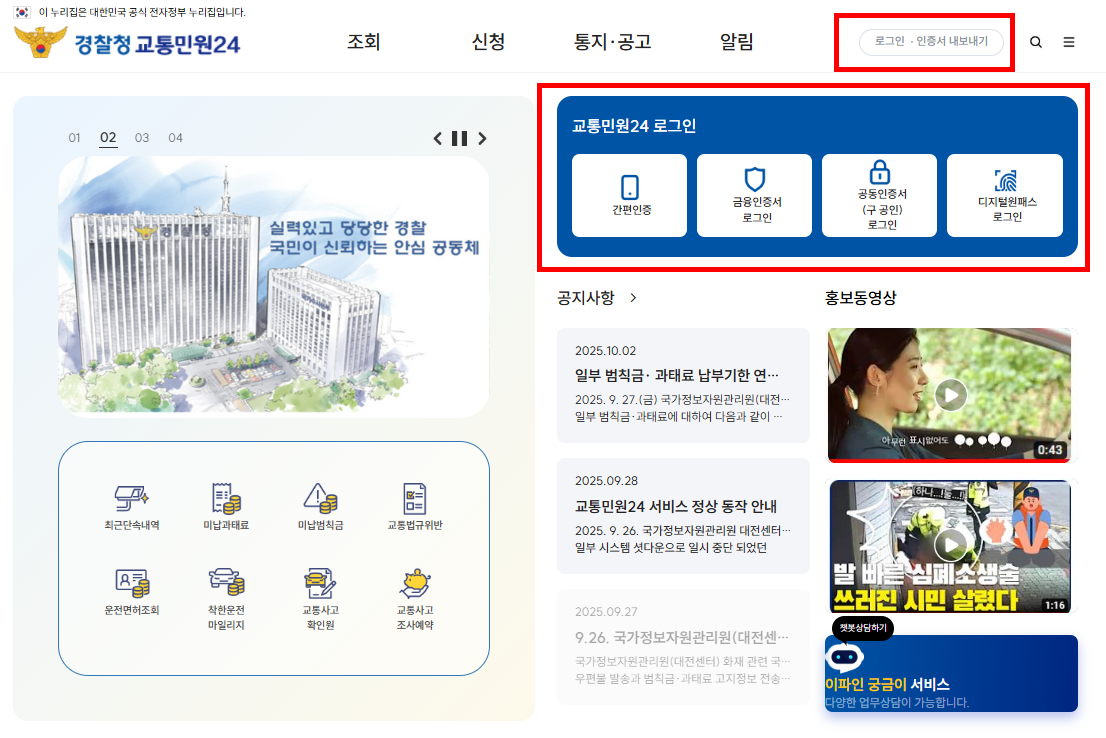Open the hamburger full menu icon
Image resolution: width=1106 pixels, height=738 pixels.
pyautogui.click(x=1069, y=42)
